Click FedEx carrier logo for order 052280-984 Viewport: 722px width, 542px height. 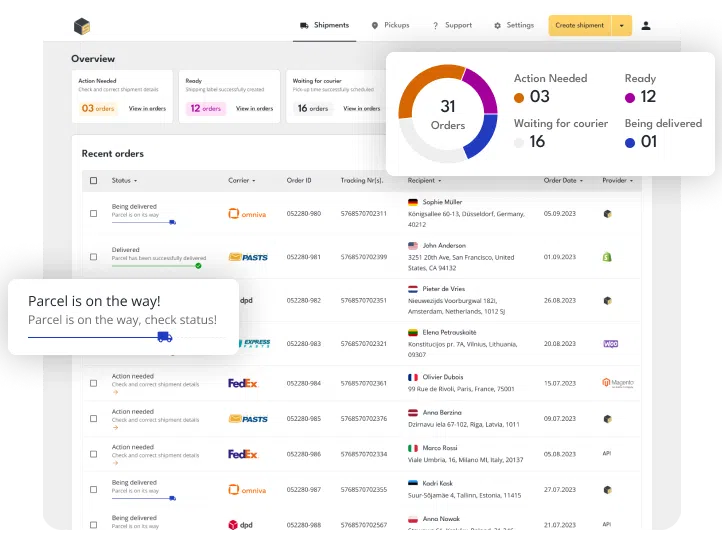click(x=243, y=382)
